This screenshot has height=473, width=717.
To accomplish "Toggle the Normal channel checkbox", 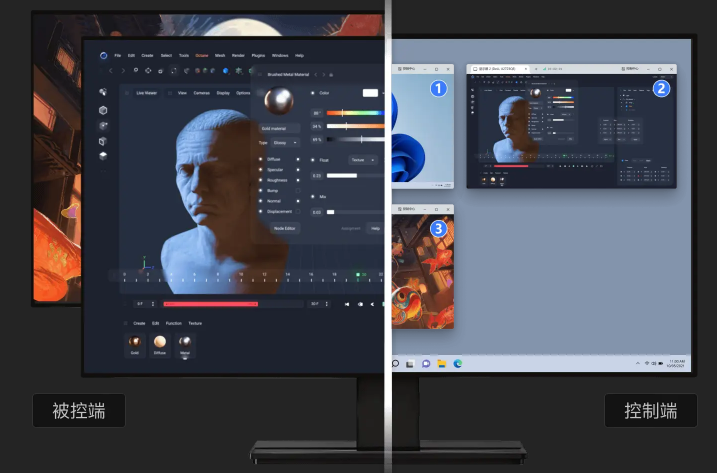I will click(x=298, y=201).
